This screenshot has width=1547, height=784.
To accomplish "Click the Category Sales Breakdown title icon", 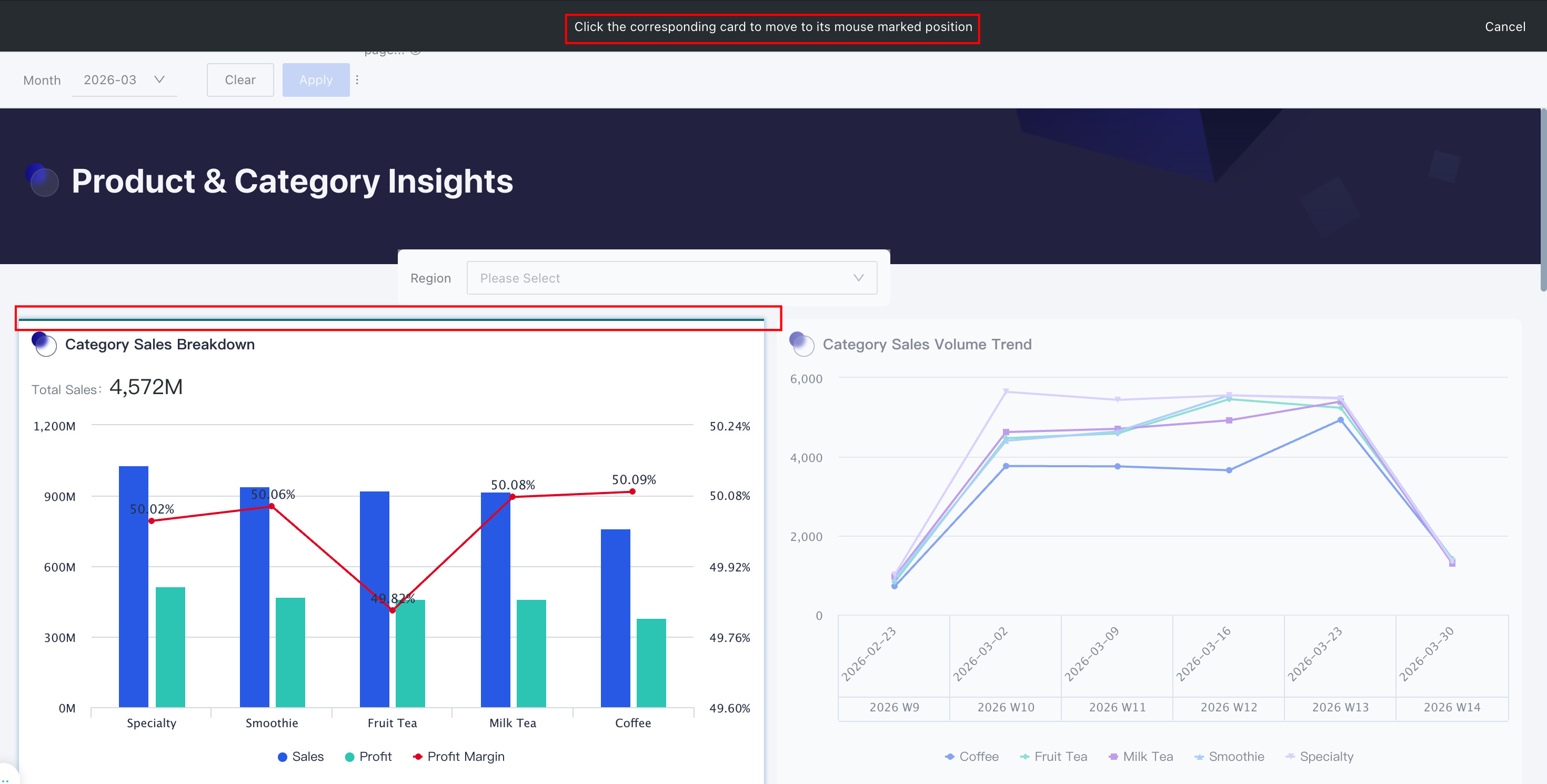I will pyautogui.click(x=44, y=344).
